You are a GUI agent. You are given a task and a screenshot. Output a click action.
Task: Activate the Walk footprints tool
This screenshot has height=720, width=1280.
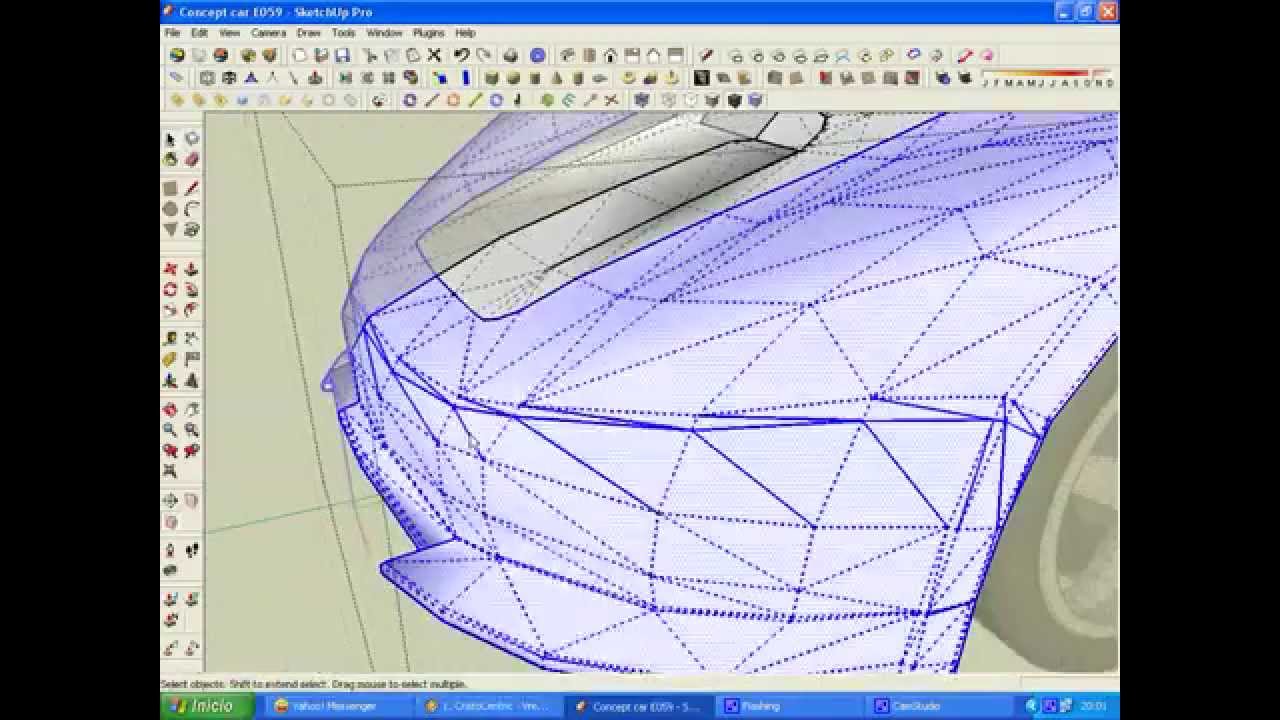[191, 550]
